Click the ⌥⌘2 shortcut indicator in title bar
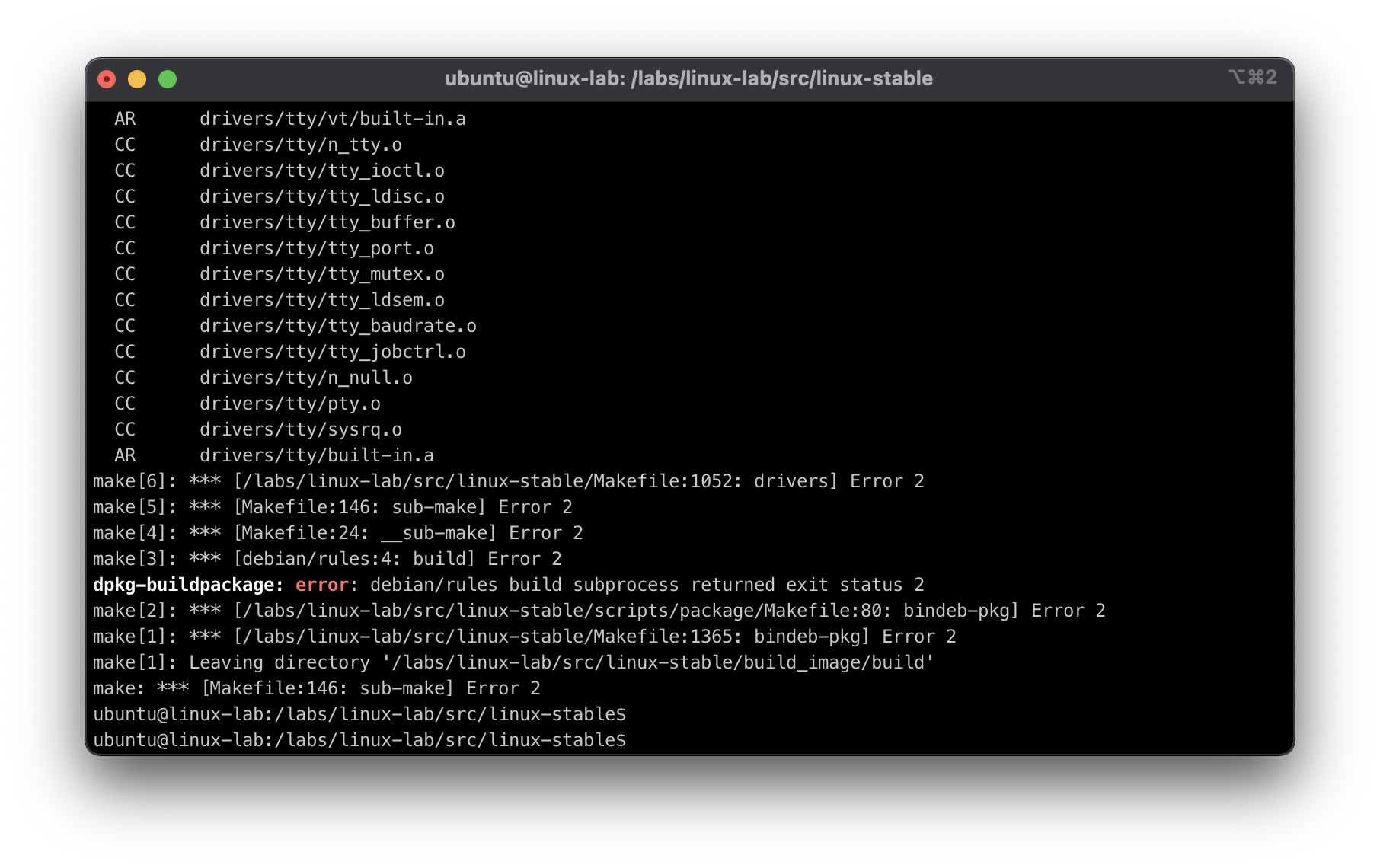The image size is (1380, 868). pyautogui.click(x=1252, y=77)
